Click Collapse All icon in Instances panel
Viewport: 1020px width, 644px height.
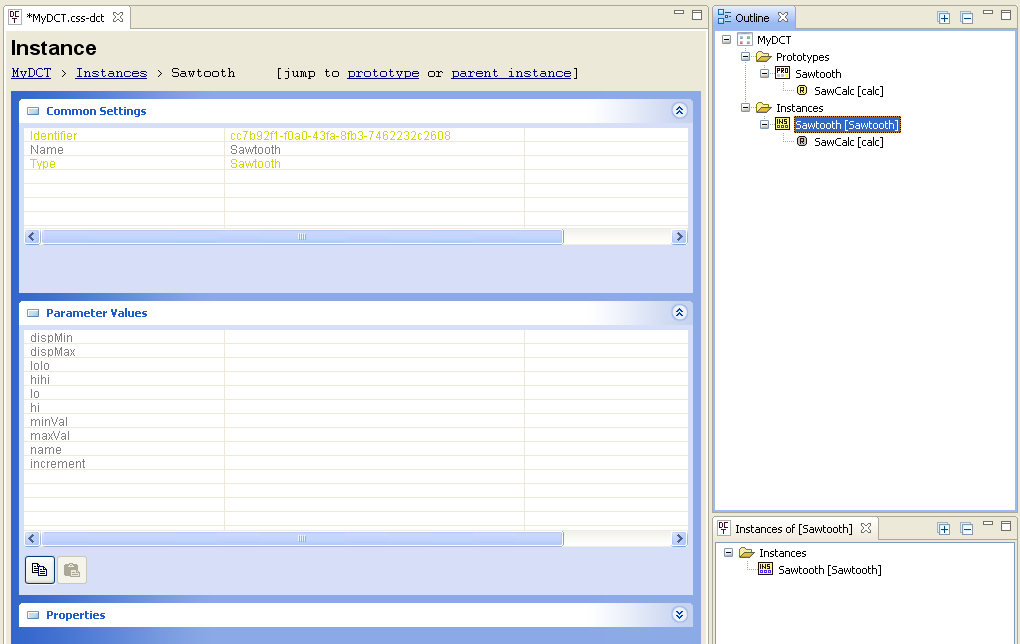966,529
